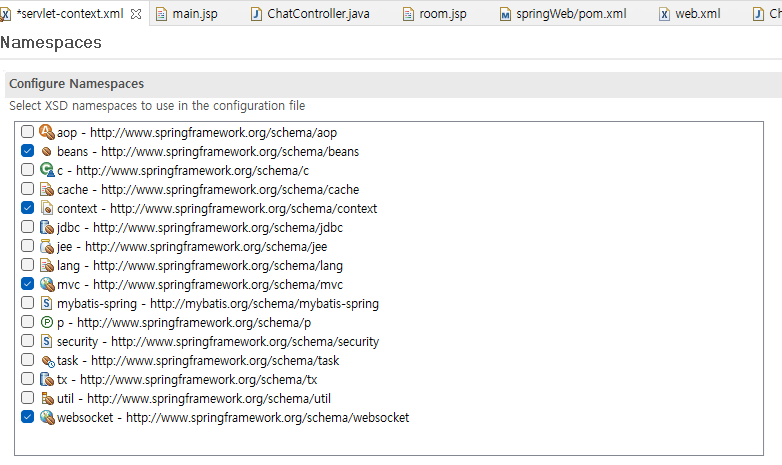Enable the cache namespace checkbox

coord(27,189)
